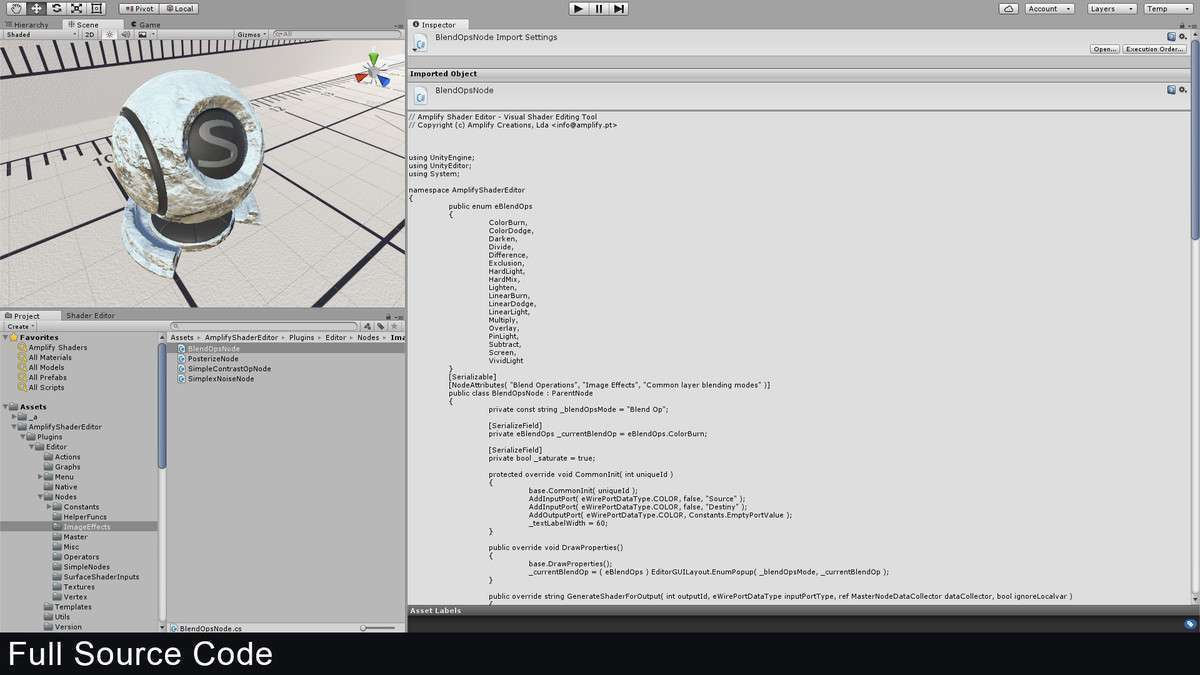Select the Rect transform tool
Viewport: 1200px width, 675px height.
[97, 8]
